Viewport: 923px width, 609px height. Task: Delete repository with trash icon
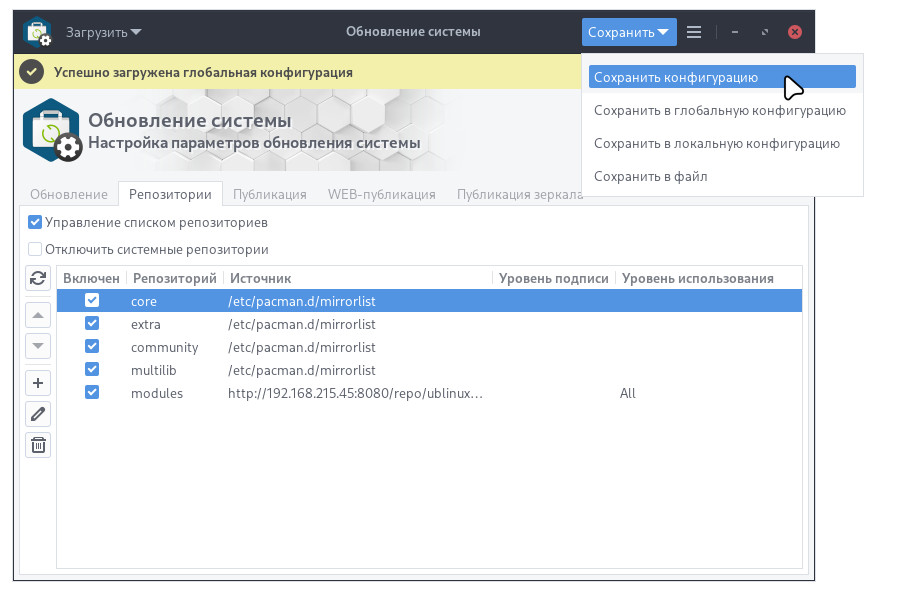pos(38,445)
